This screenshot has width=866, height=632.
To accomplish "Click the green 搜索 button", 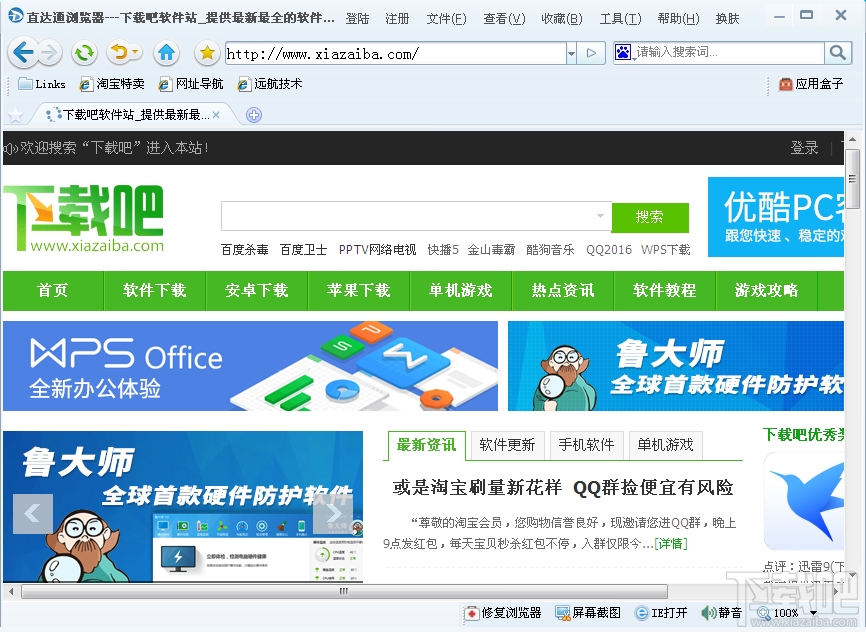I will pos(650,217).
